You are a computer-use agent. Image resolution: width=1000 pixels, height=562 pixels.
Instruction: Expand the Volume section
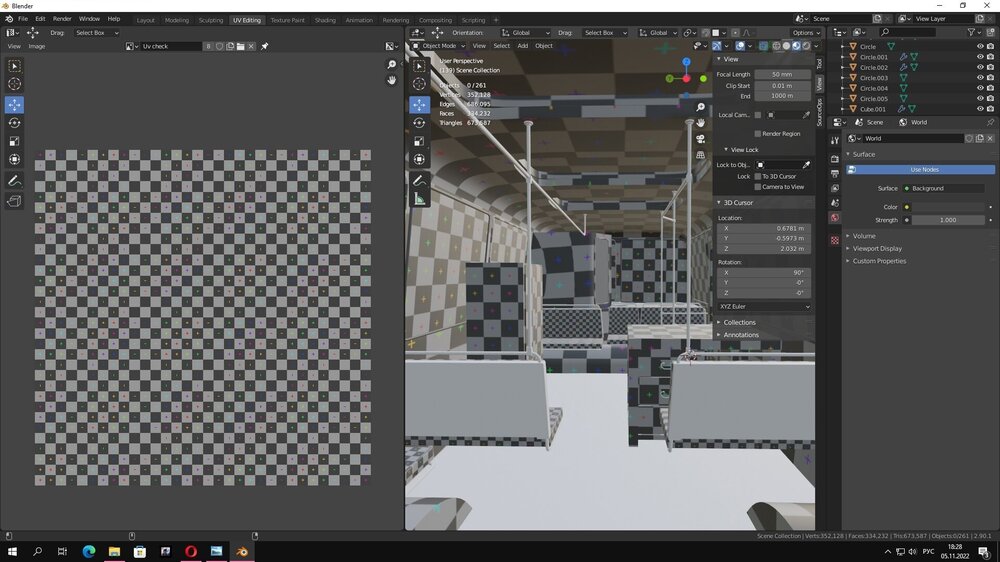(863, 236)
